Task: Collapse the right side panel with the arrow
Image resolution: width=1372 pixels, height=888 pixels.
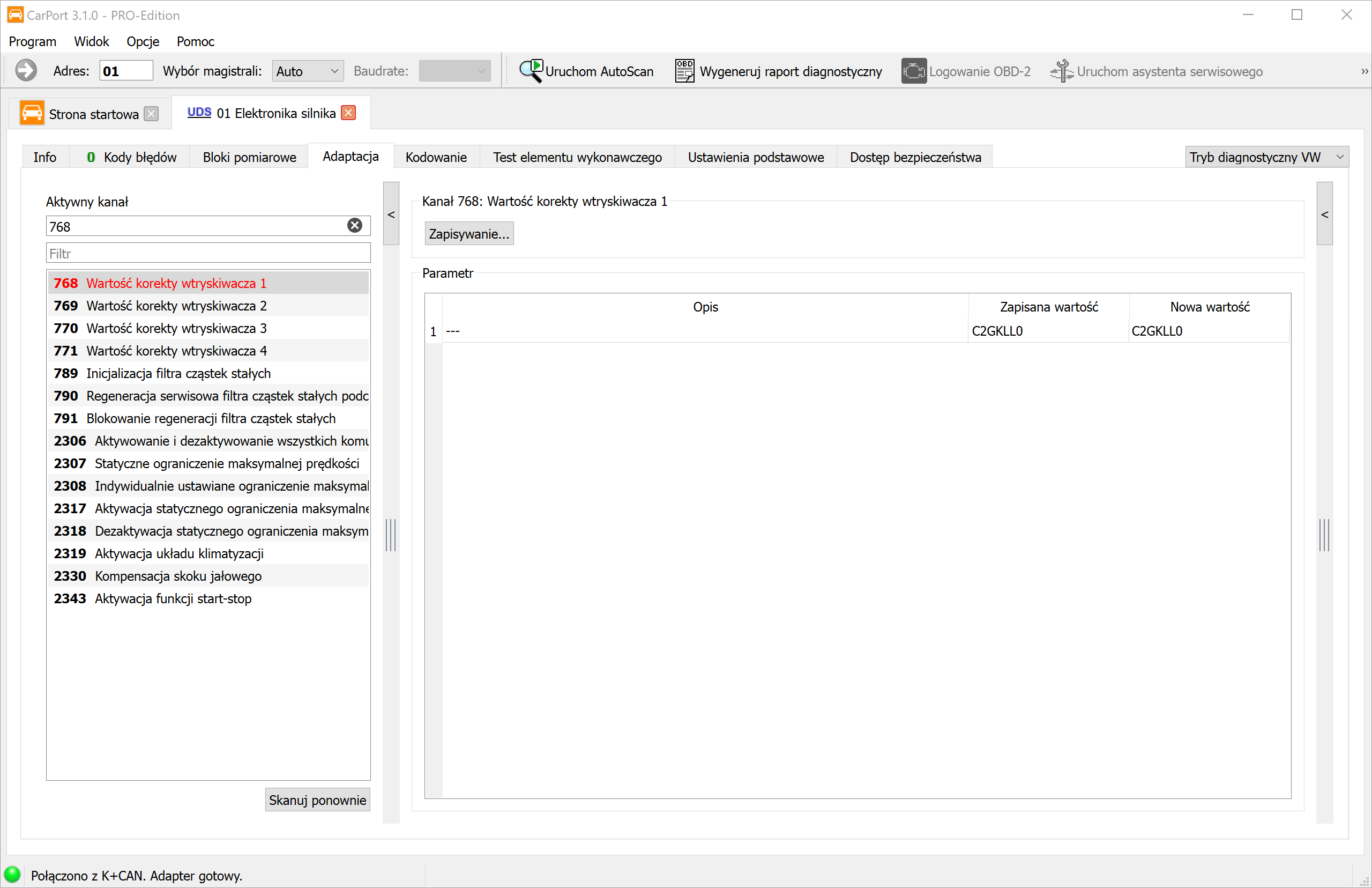Action: pos(1325,214)
